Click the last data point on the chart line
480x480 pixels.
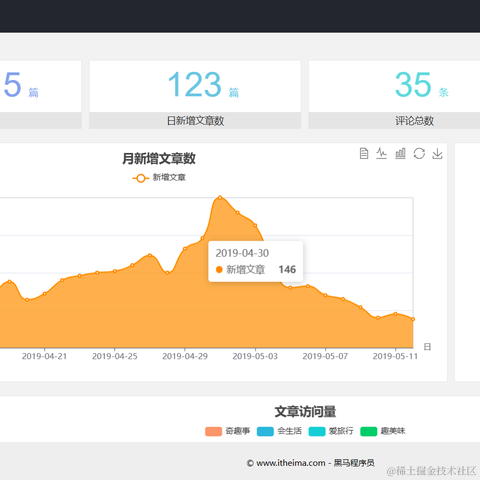[413, 319]
